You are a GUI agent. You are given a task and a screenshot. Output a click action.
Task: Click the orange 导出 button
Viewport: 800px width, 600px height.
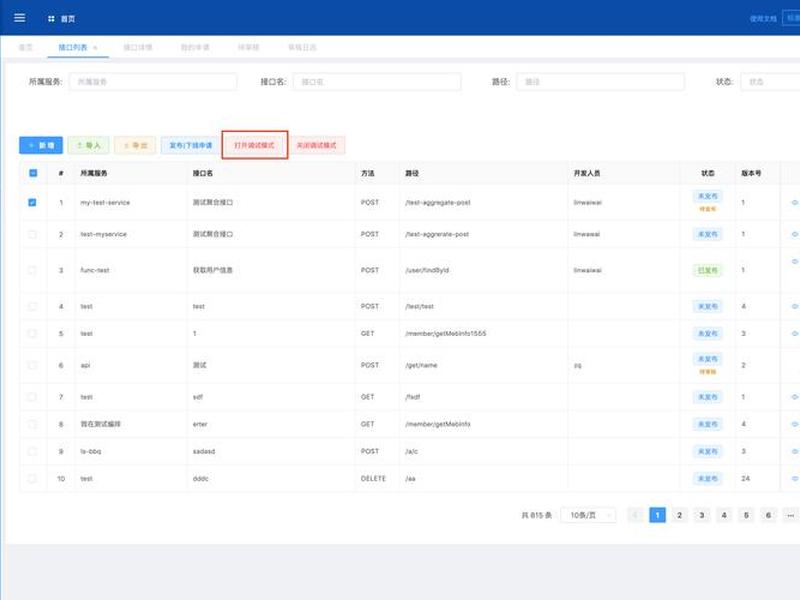coord(135,145)
